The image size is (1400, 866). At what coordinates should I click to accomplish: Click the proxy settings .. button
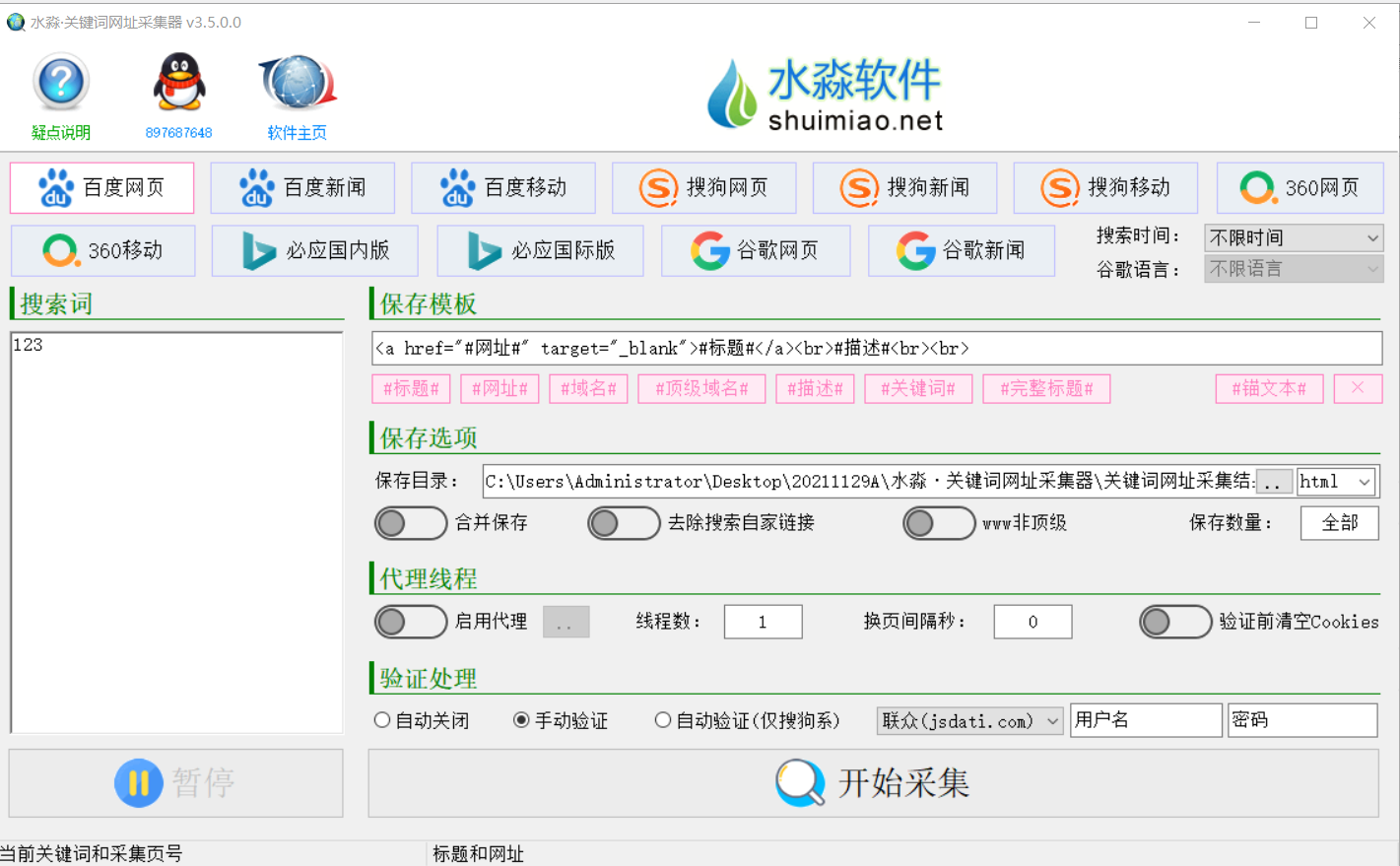pos(566,623)
